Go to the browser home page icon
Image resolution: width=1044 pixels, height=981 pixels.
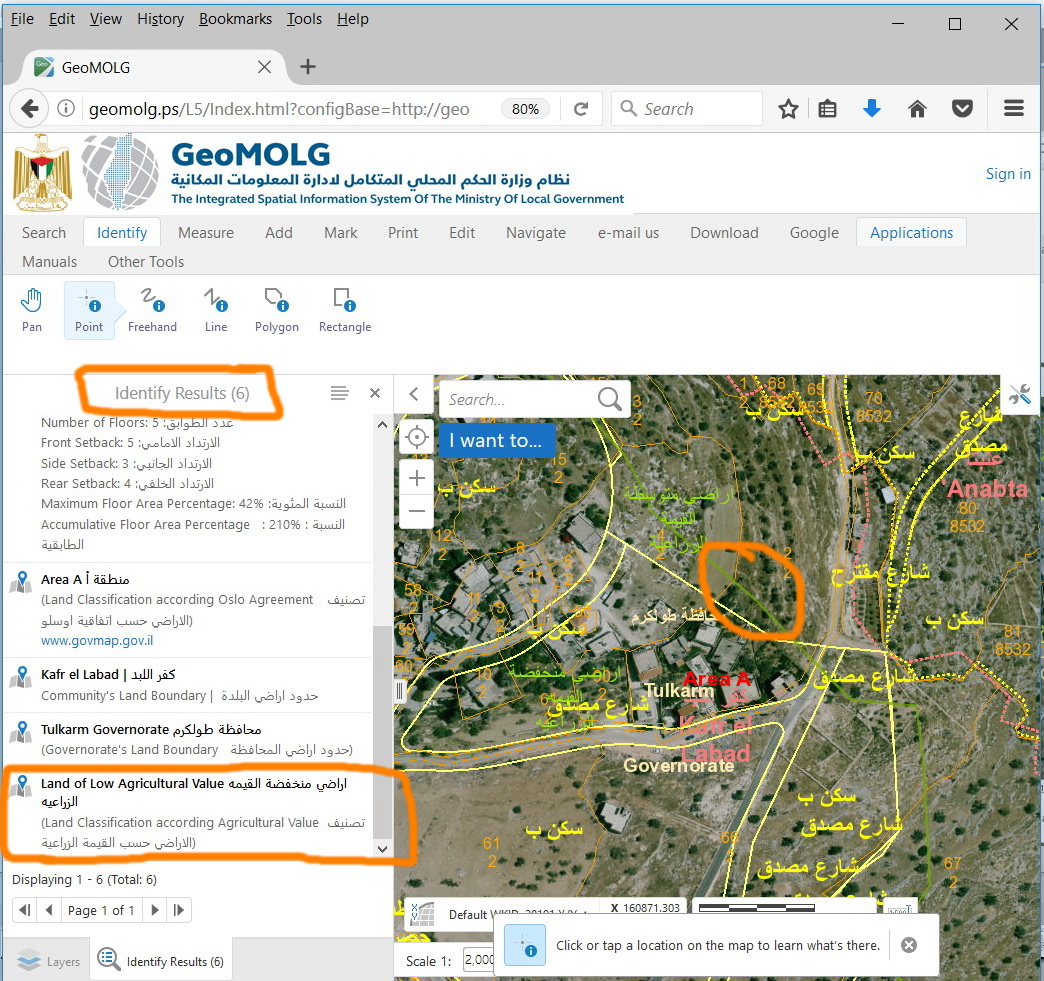pos(917,109)
